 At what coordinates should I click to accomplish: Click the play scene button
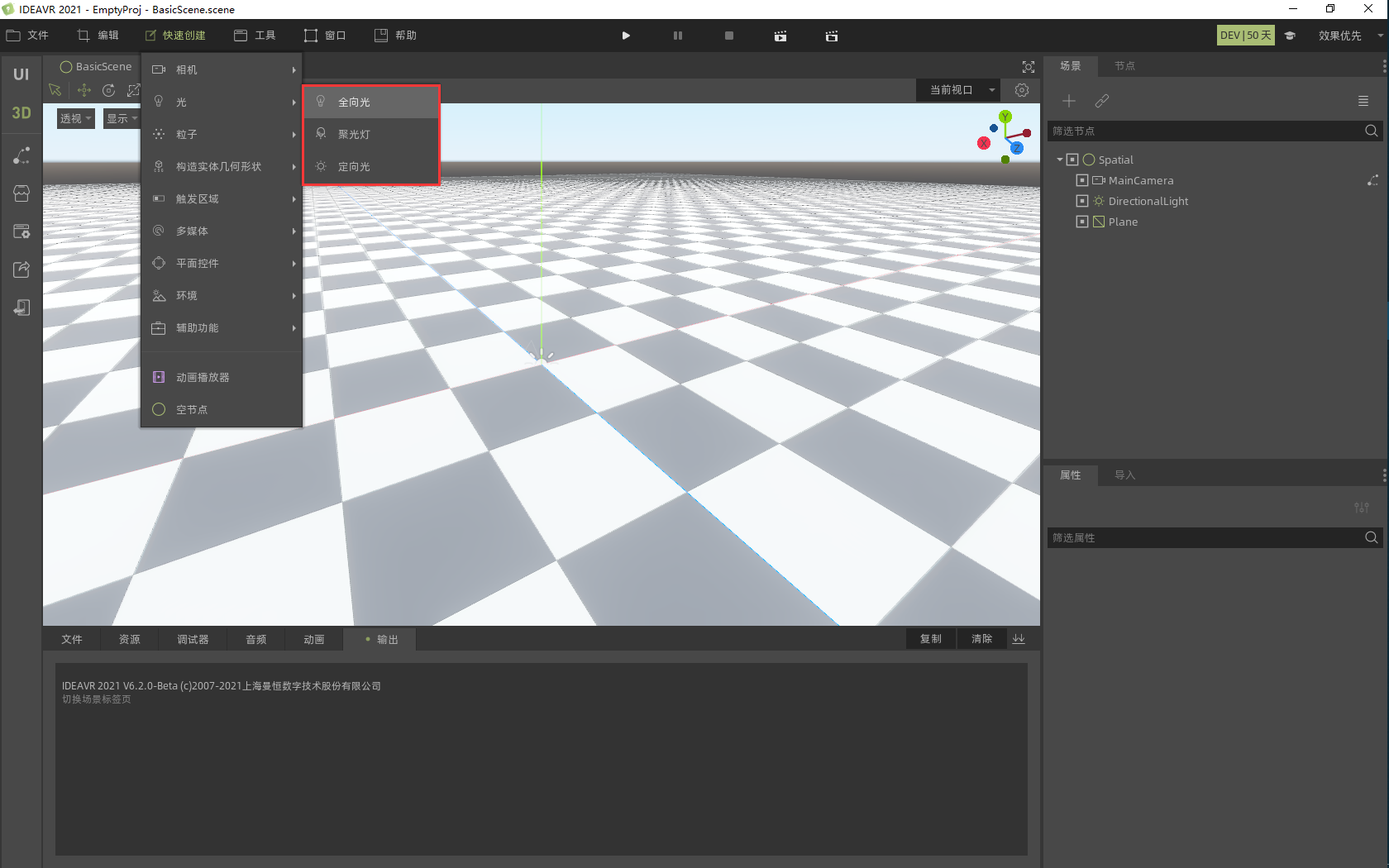pos(626,36)
